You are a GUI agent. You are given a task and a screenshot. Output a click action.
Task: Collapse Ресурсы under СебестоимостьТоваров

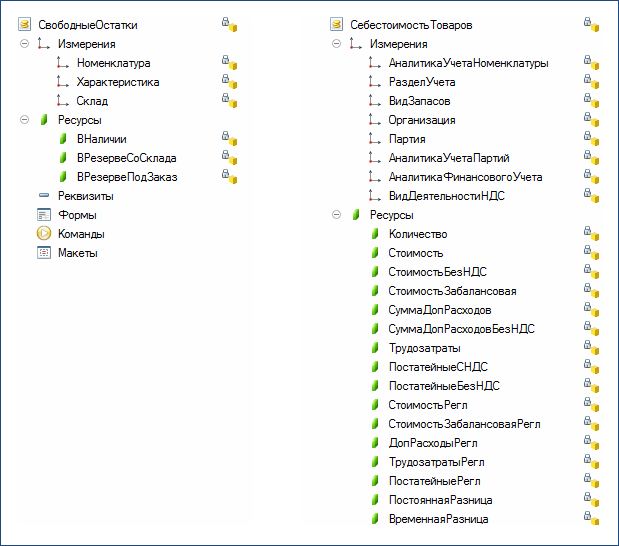click(x=336, y=215)
